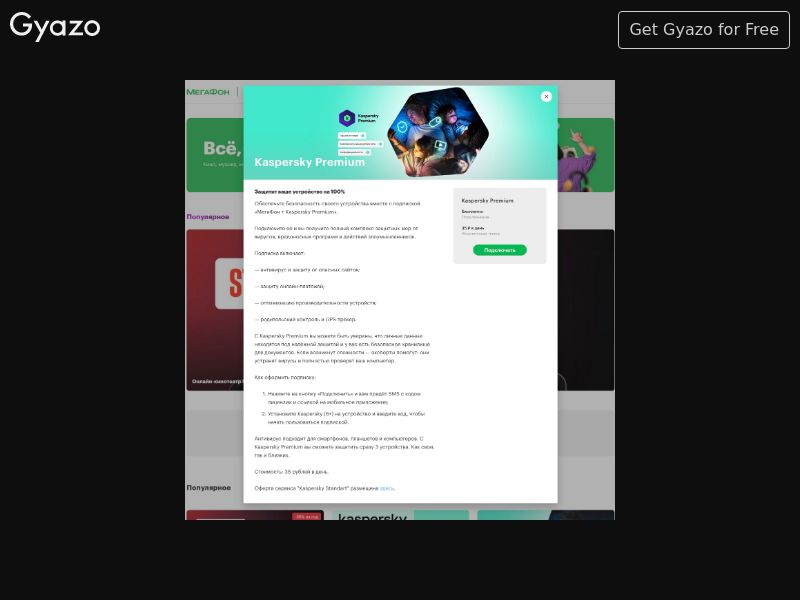This screenshot has height=600, width=800.
Task: Select the lower Популярное section heading
Action: pyautogui.click(x=209, y=488)
